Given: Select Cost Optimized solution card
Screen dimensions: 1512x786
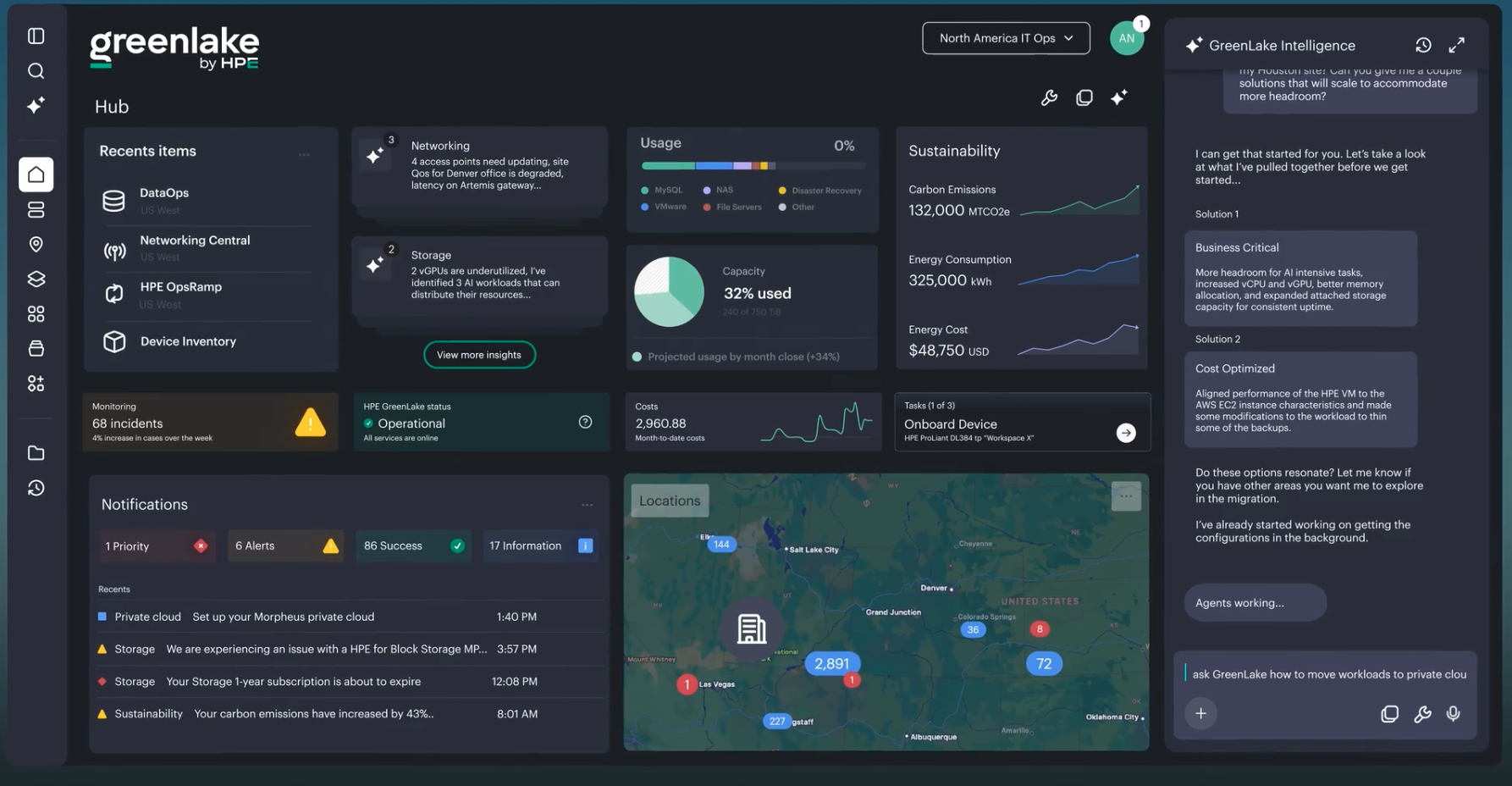Looking at the screenshot, I should click(x=1300, y=400).
